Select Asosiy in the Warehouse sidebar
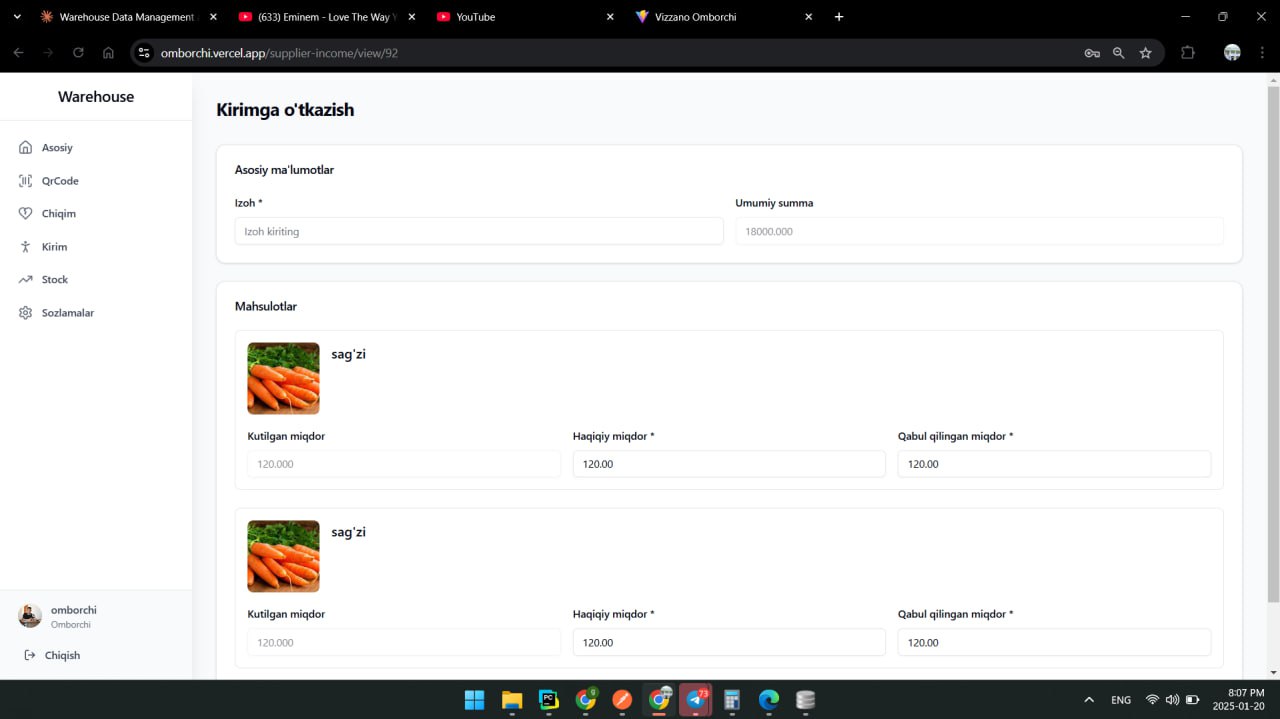This screenshot has height=719, width=1280. tap(57, 147)
